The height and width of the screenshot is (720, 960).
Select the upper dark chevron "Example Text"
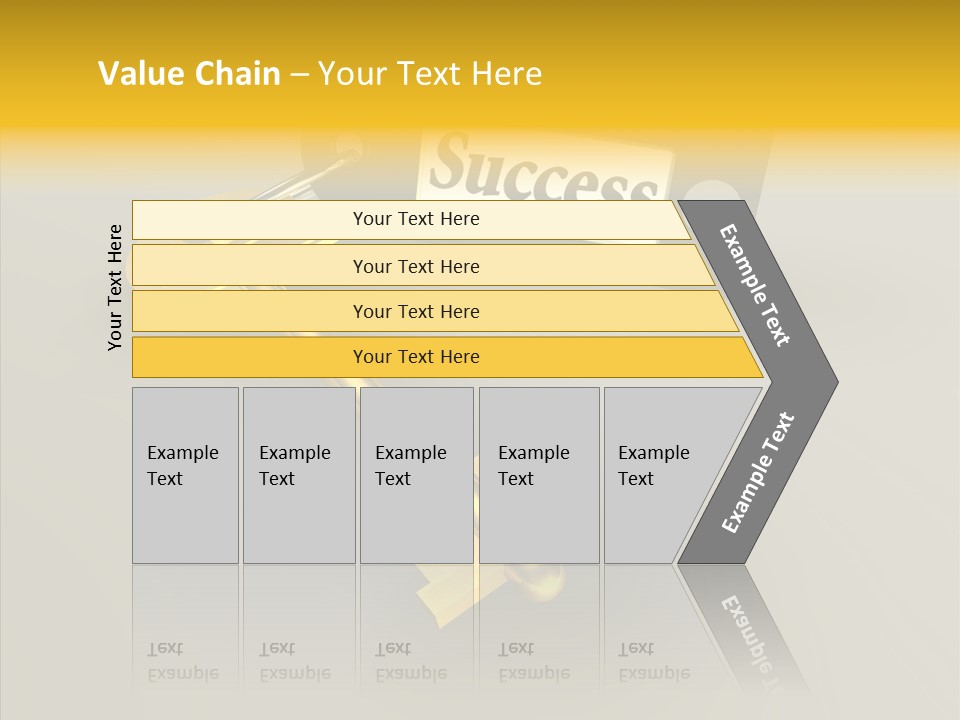coord(756,285)
